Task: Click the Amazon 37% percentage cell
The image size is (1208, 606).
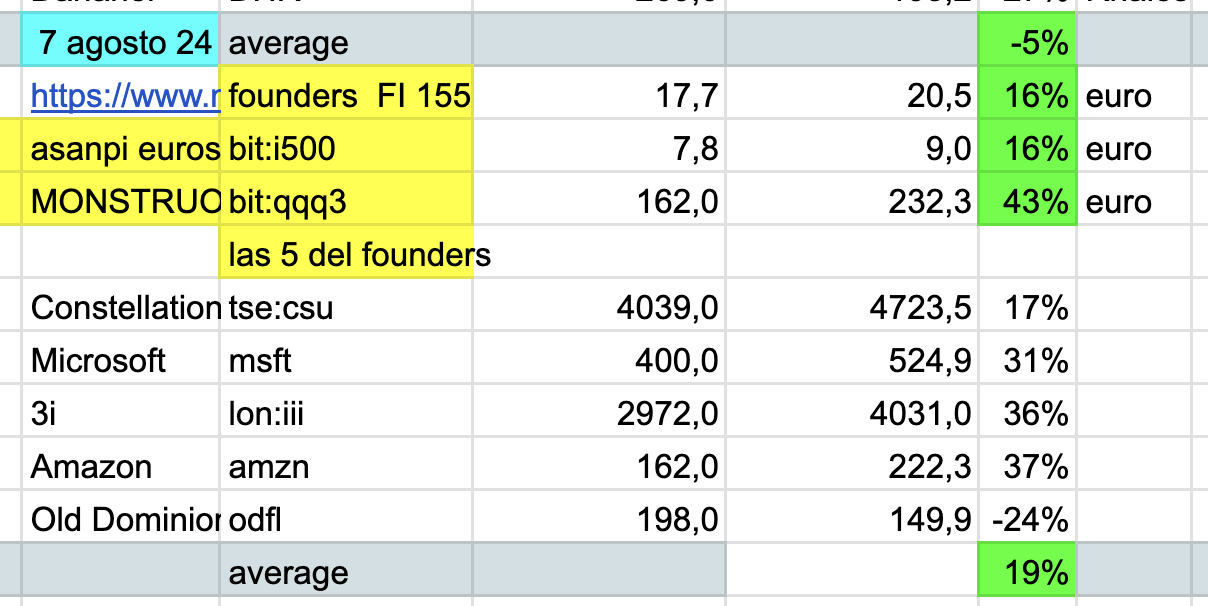Action: [1027, 467]
